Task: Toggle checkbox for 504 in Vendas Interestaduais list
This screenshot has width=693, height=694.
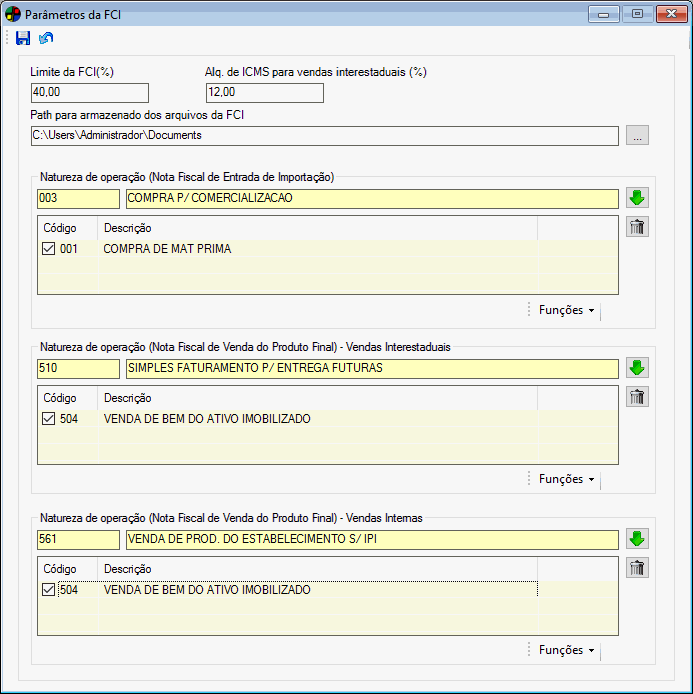Action: point(49,419)
